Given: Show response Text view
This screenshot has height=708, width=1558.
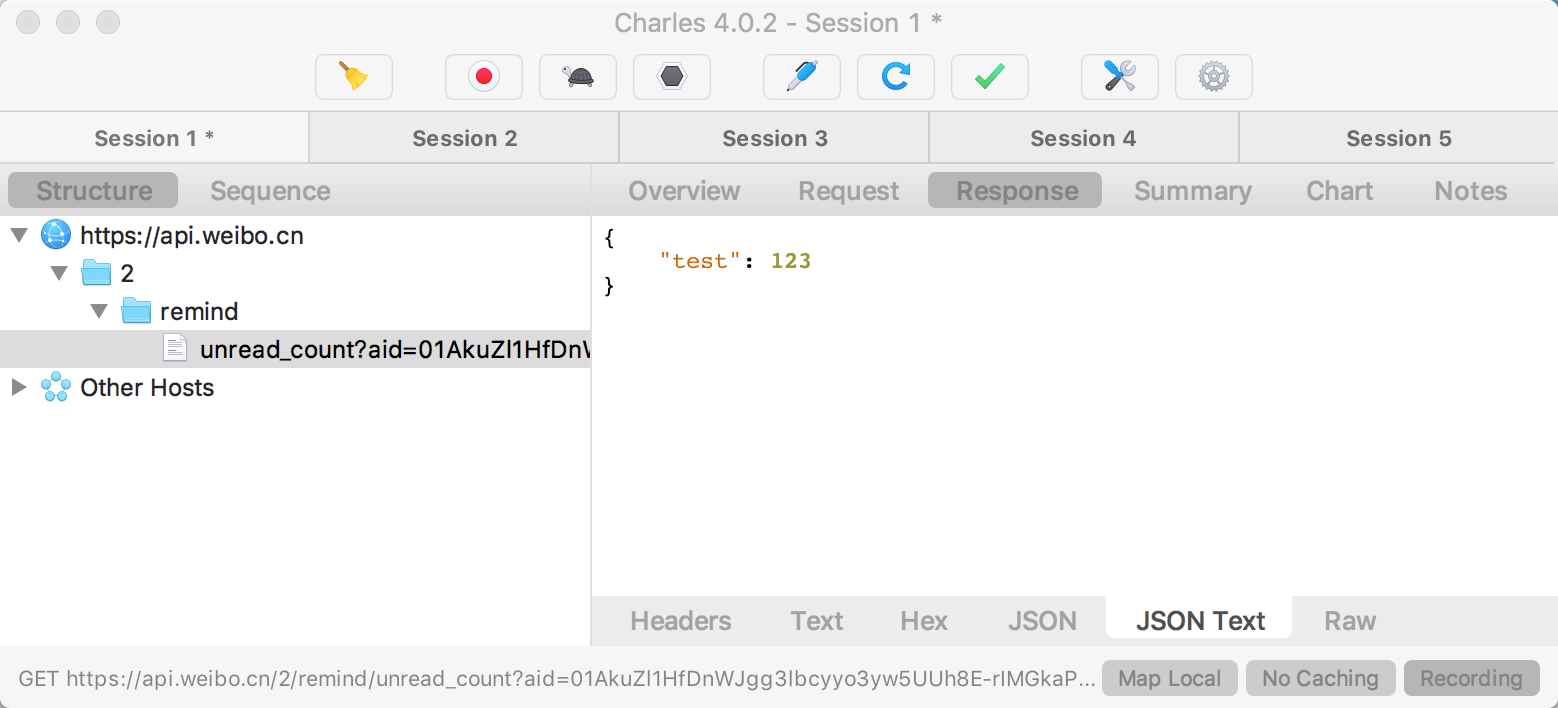Looking at the screenshot, I should tap(817, 621).
